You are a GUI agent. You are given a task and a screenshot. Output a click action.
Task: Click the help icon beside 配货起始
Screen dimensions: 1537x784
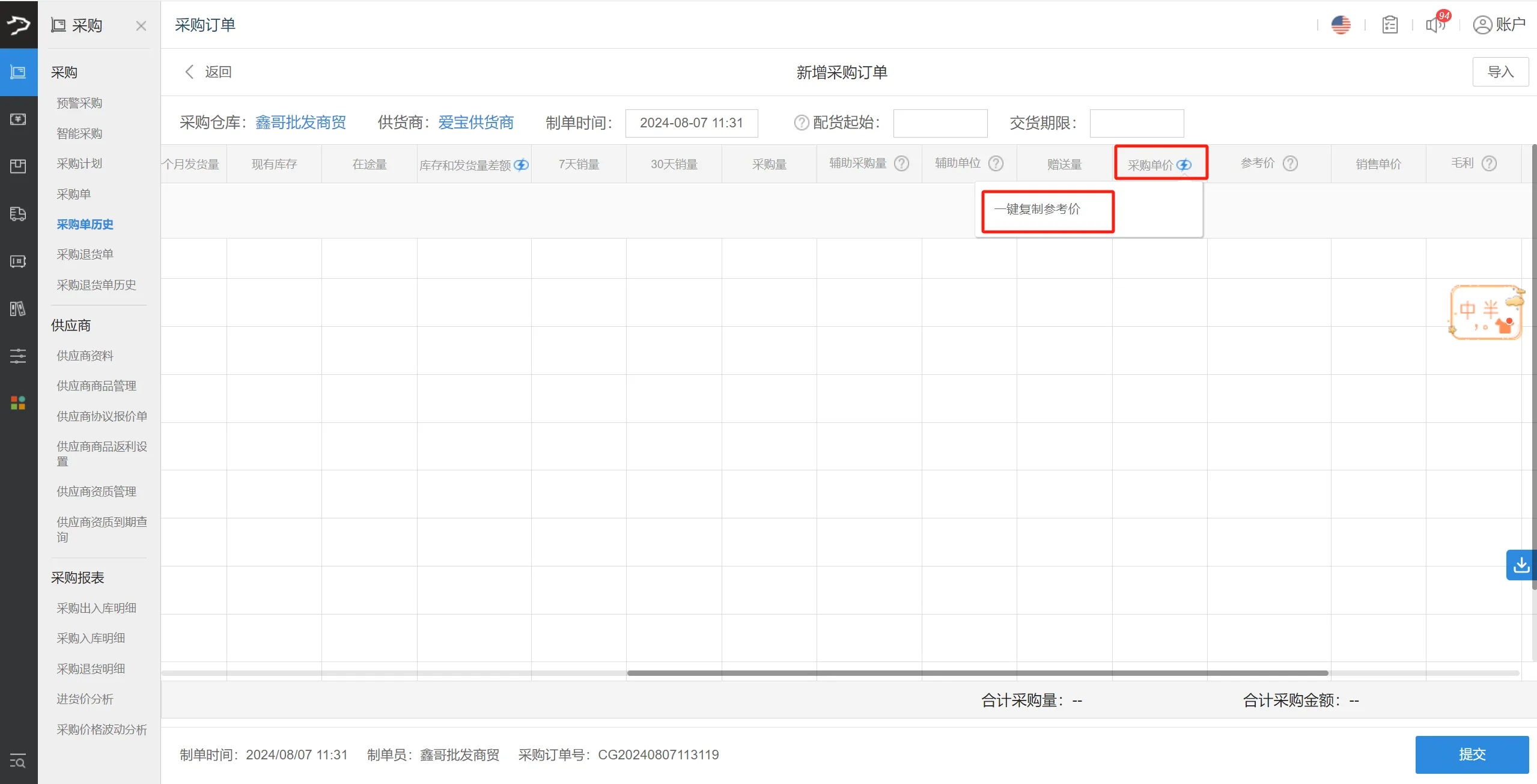[801, 123]
